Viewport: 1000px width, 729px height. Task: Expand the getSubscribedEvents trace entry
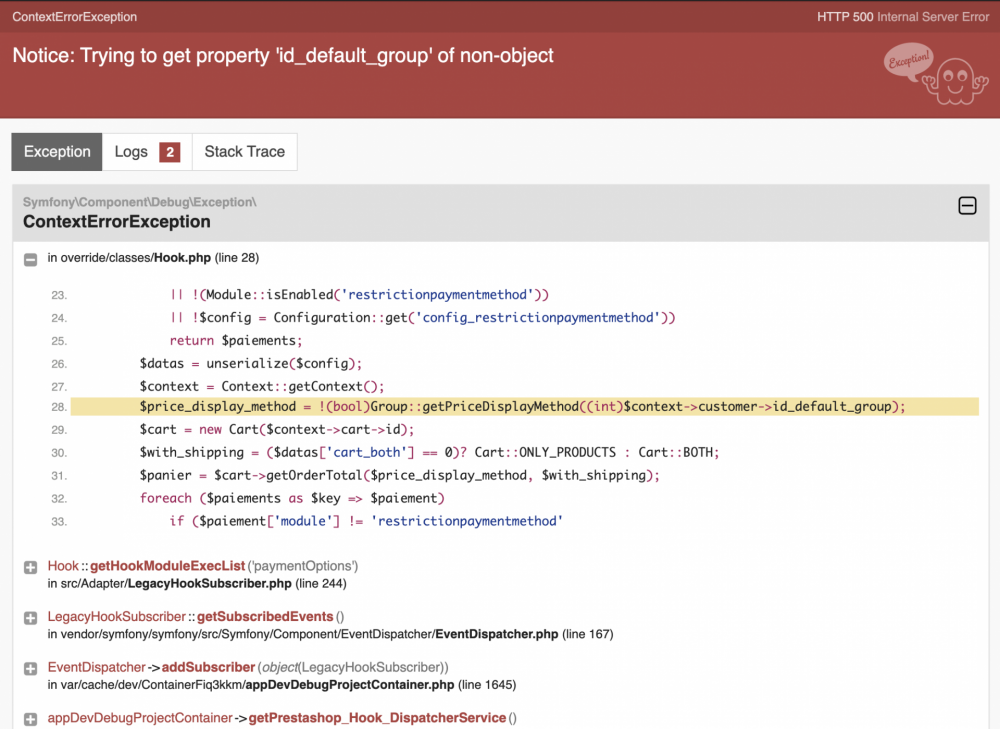click(30, 618)
